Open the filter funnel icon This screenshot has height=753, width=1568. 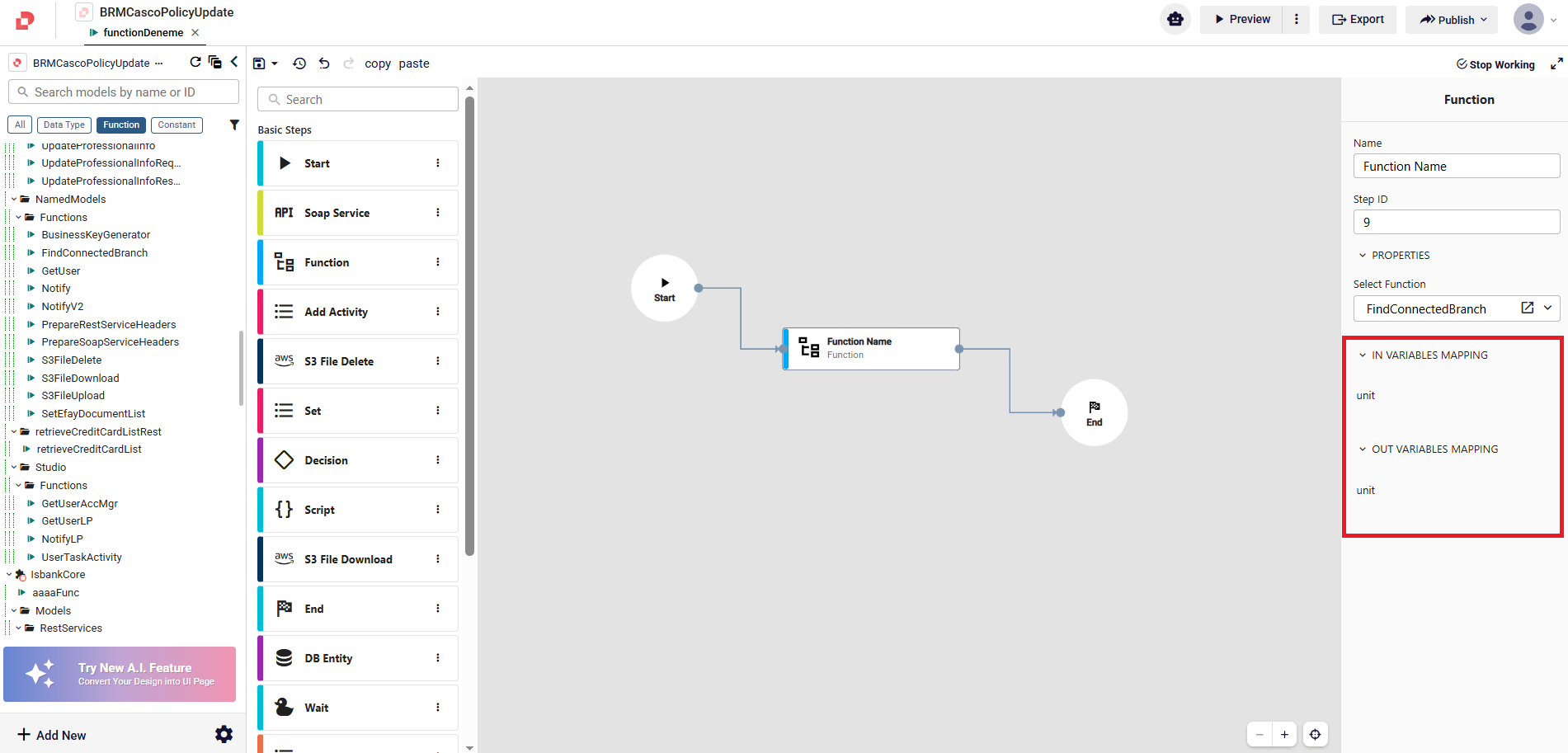[x=234, y=125]
